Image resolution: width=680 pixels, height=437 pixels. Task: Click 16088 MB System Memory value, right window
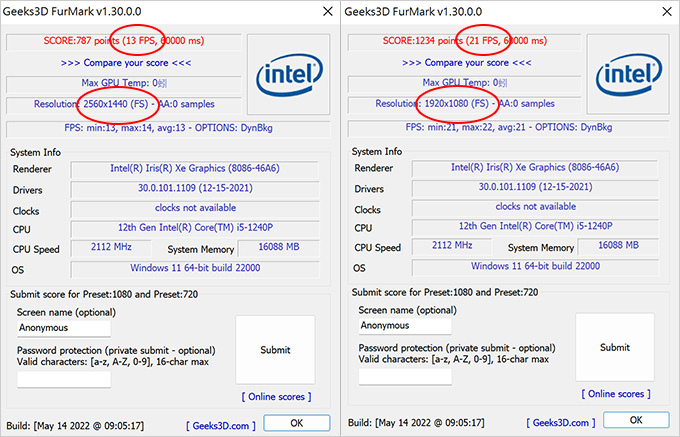click(x=618, y=246)
